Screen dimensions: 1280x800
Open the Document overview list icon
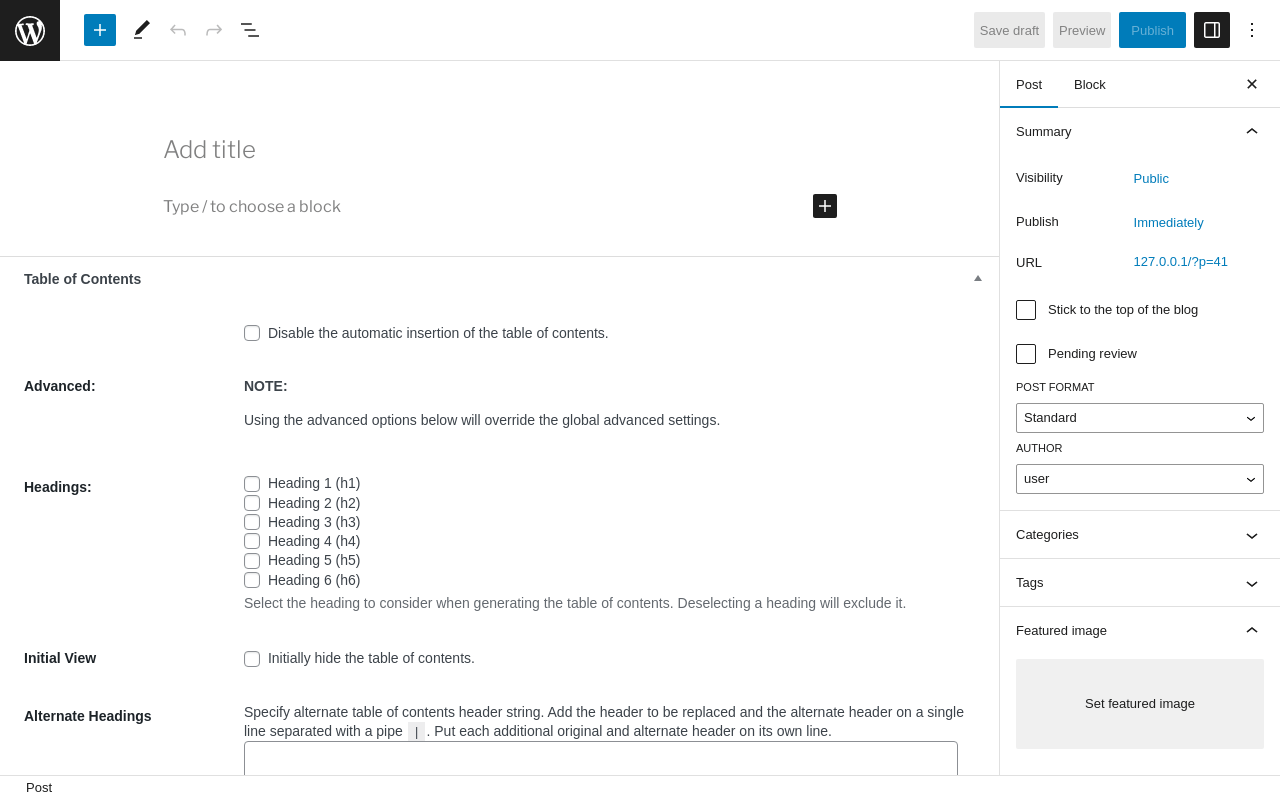pyautogui.click(x=250, y=30)
